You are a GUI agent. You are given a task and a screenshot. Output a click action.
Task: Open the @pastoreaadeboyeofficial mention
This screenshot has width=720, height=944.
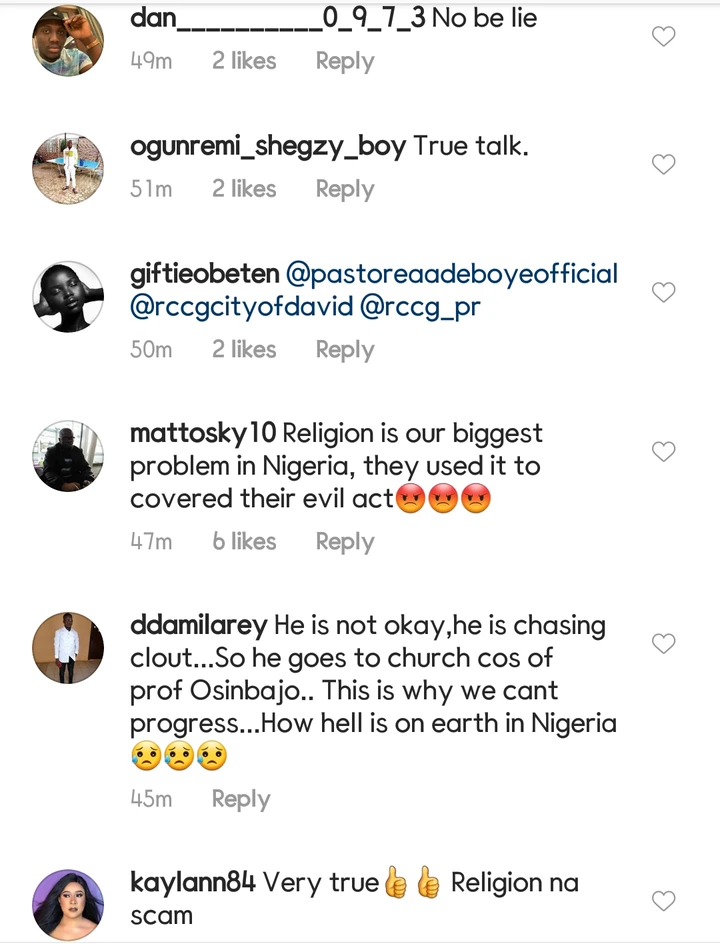(x=452, y=274)
